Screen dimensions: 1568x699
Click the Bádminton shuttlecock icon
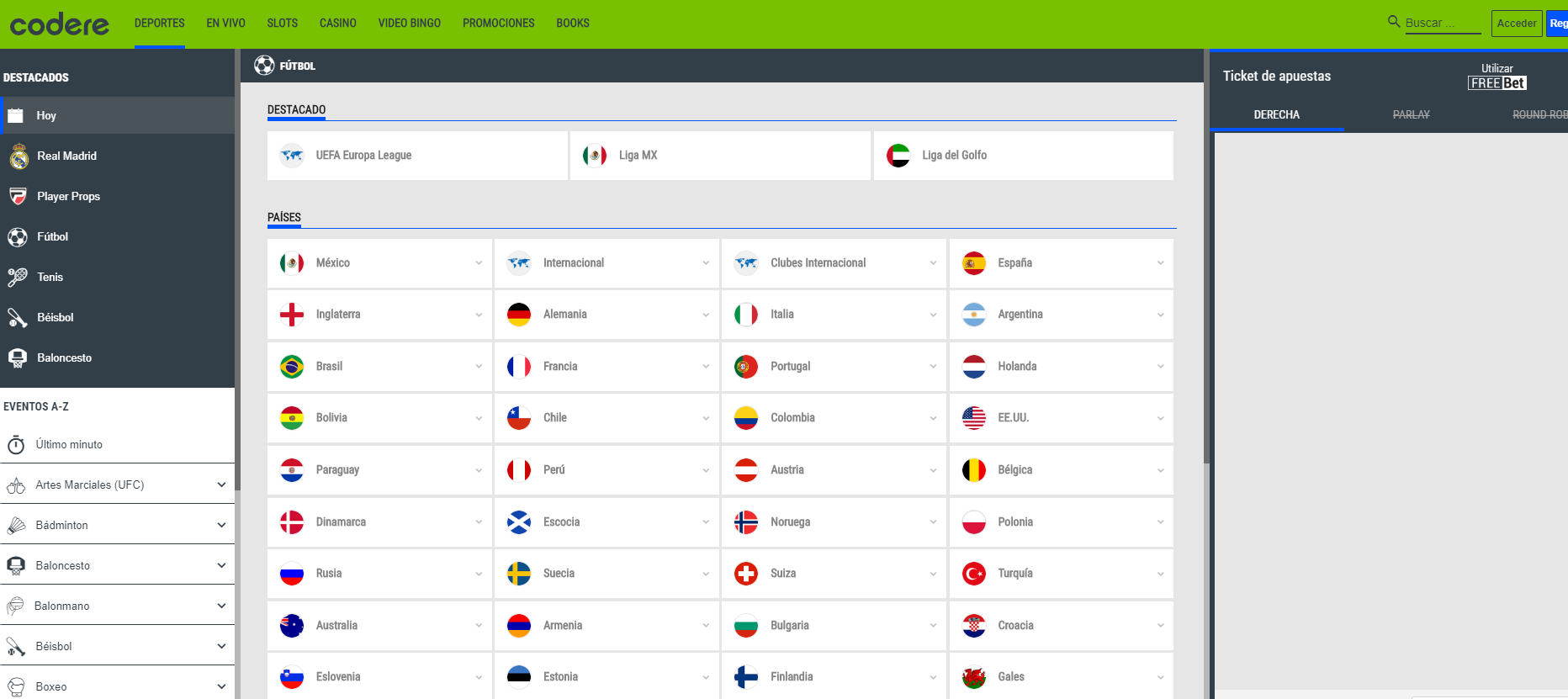point(16,526)
